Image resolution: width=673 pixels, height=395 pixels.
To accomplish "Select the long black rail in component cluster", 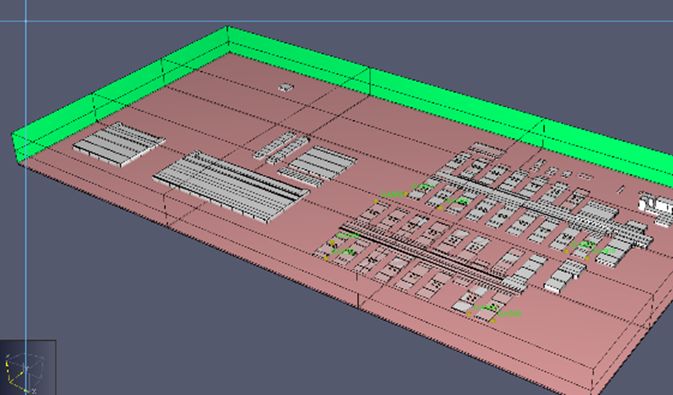I will (x=421, y=252).
